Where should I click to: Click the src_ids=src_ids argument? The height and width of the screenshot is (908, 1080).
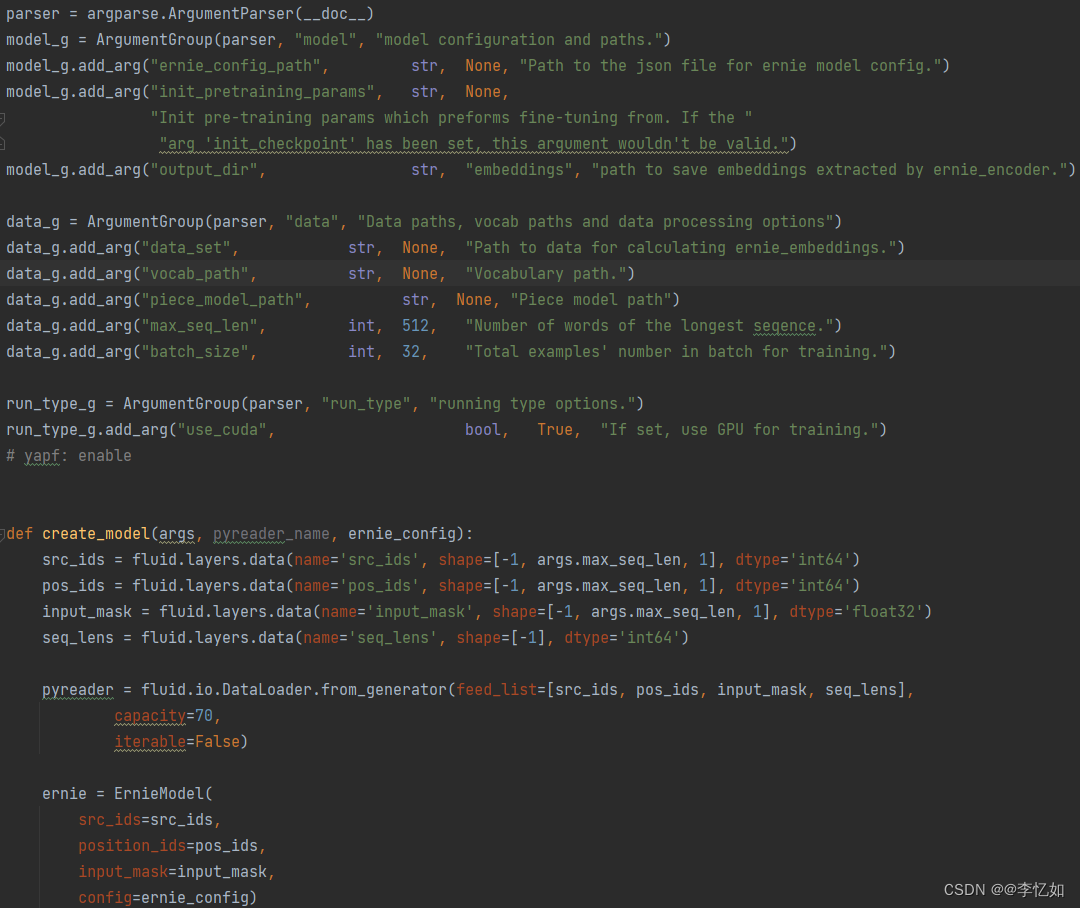[x=145, y=820]
